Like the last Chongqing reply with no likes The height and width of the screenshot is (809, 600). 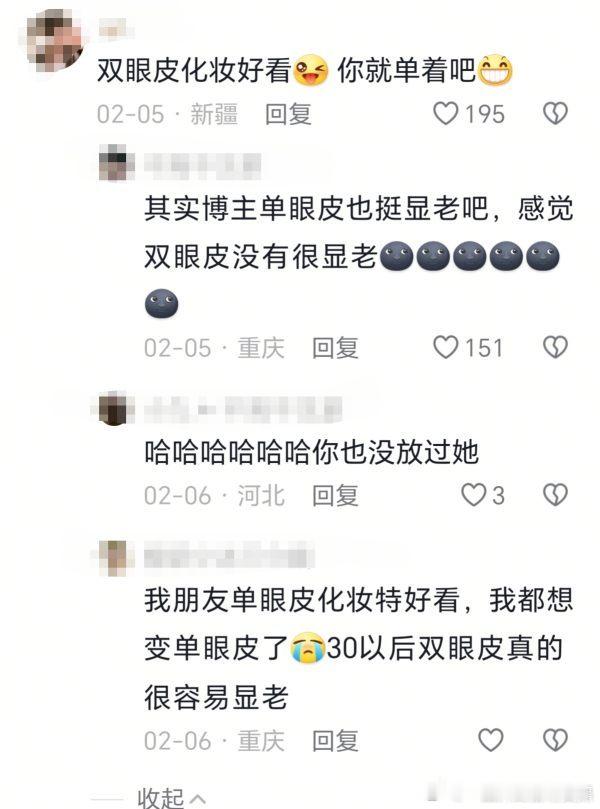491,740
